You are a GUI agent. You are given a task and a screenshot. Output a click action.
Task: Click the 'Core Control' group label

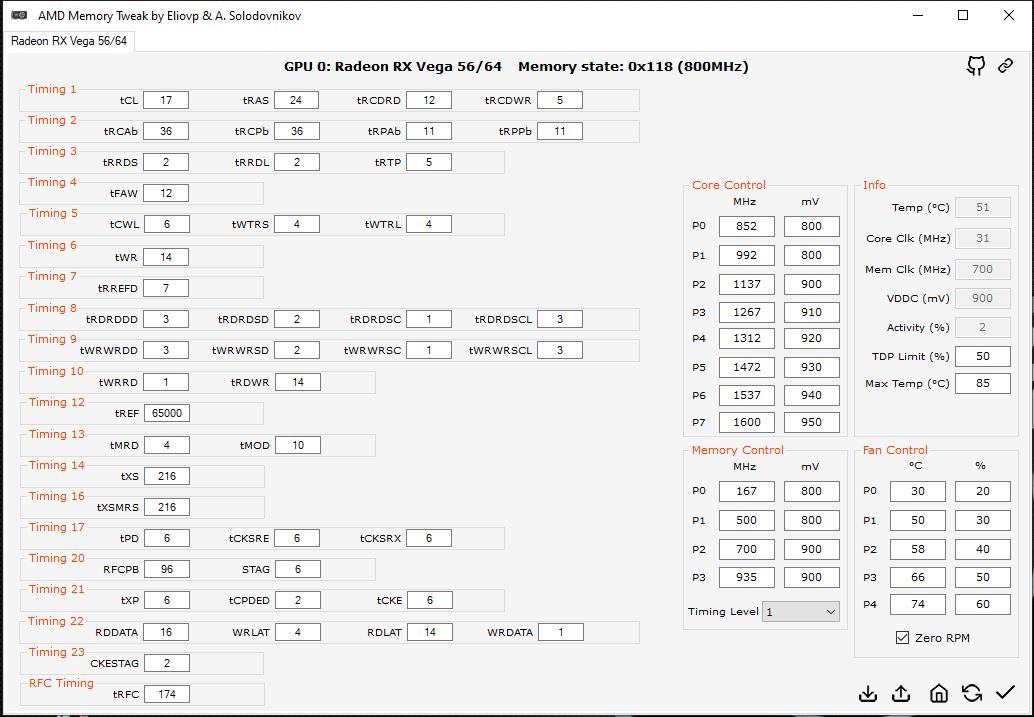click(x=729, y=185)
